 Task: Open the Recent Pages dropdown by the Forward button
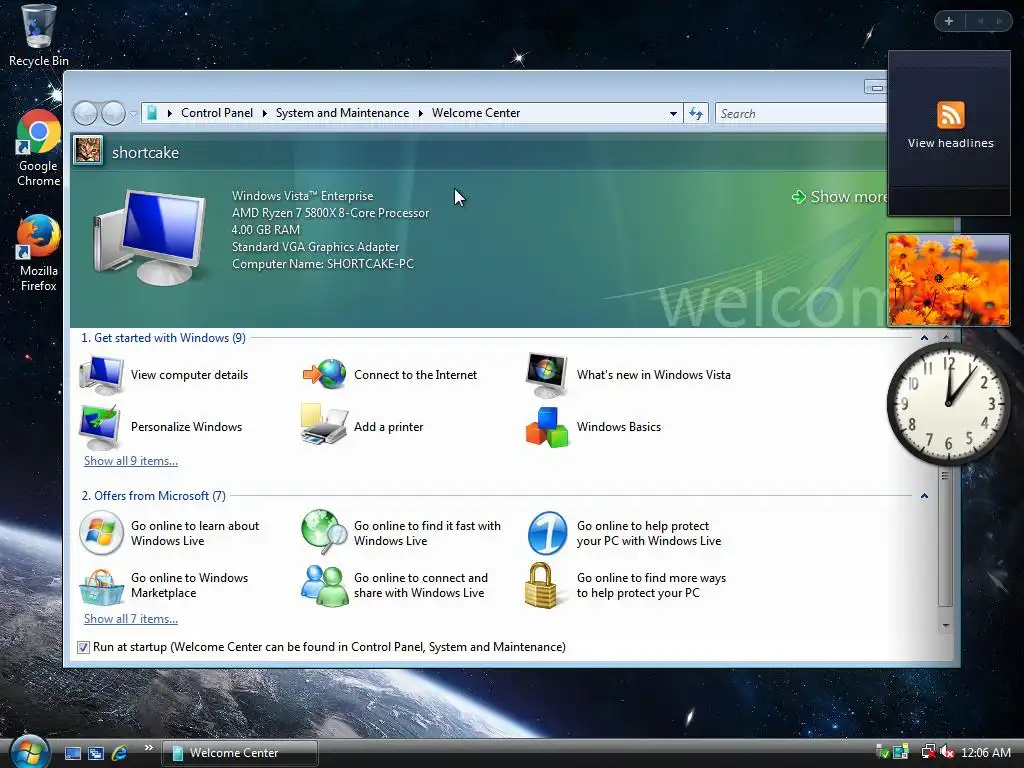click(x=133, y=114)
